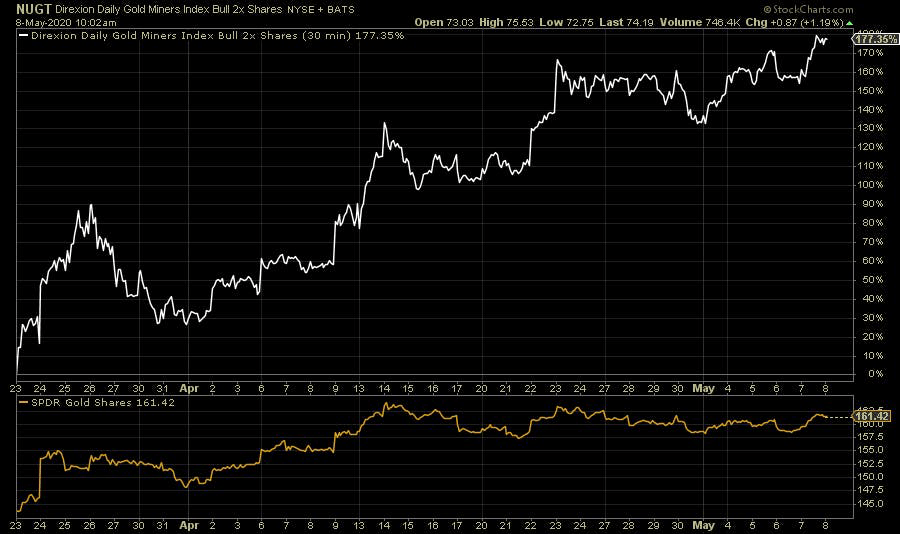Click the 152.5 label on gold price axis
This screenshot has height=534, width=900.
(x=871, y=463)
